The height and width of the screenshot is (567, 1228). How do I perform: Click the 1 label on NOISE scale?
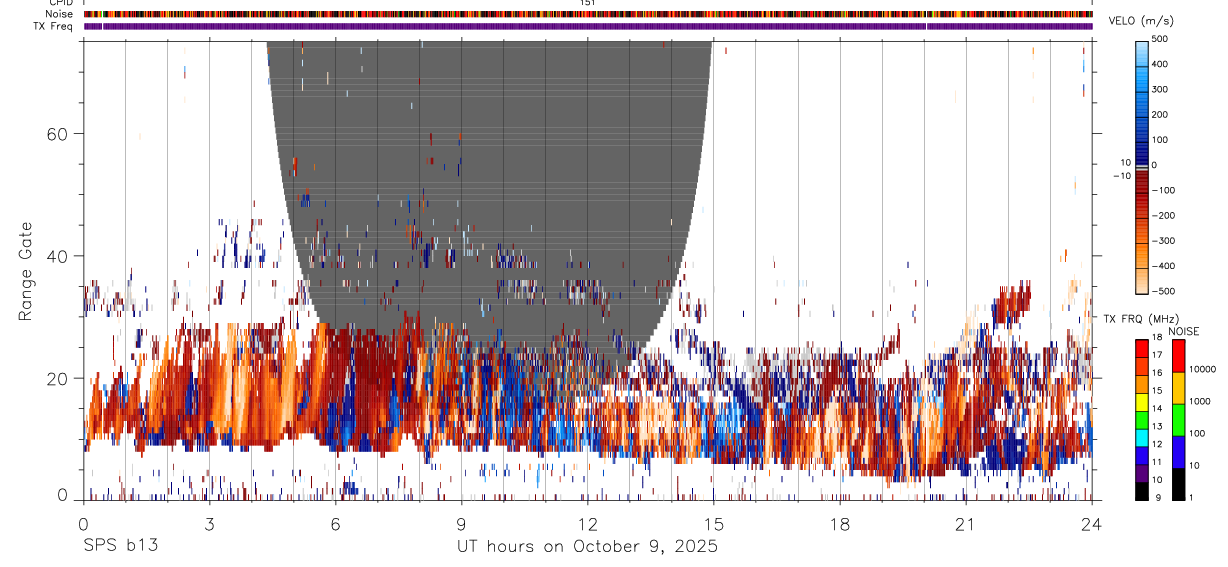(1191, 498)
